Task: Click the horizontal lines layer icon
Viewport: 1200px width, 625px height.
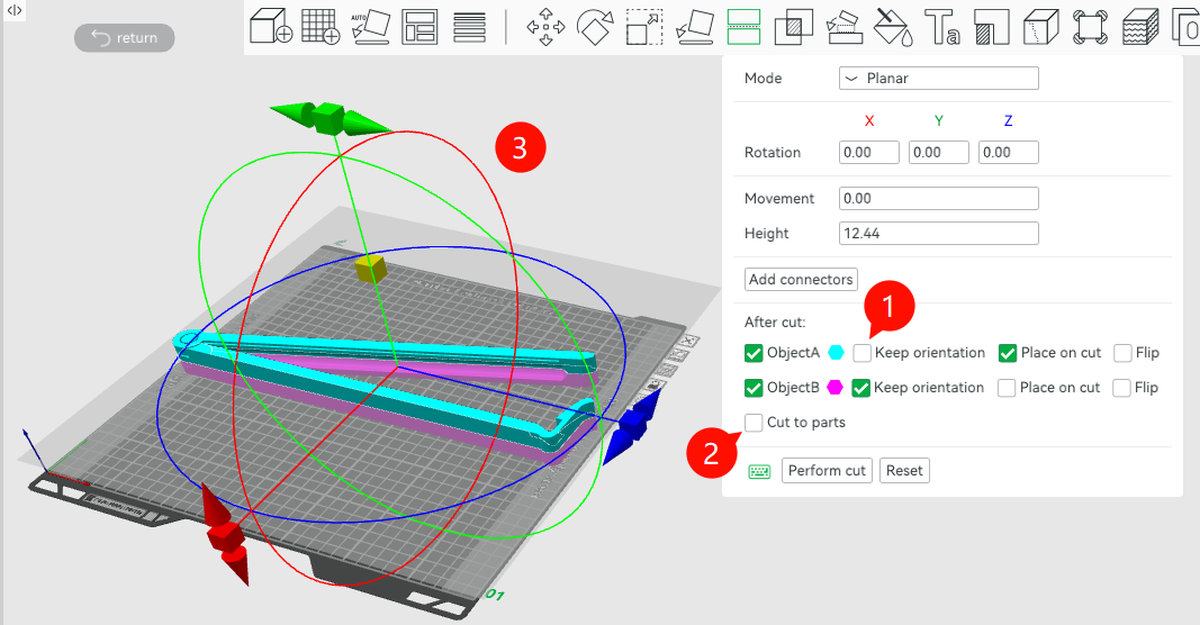Action: (x=470, y=26)
